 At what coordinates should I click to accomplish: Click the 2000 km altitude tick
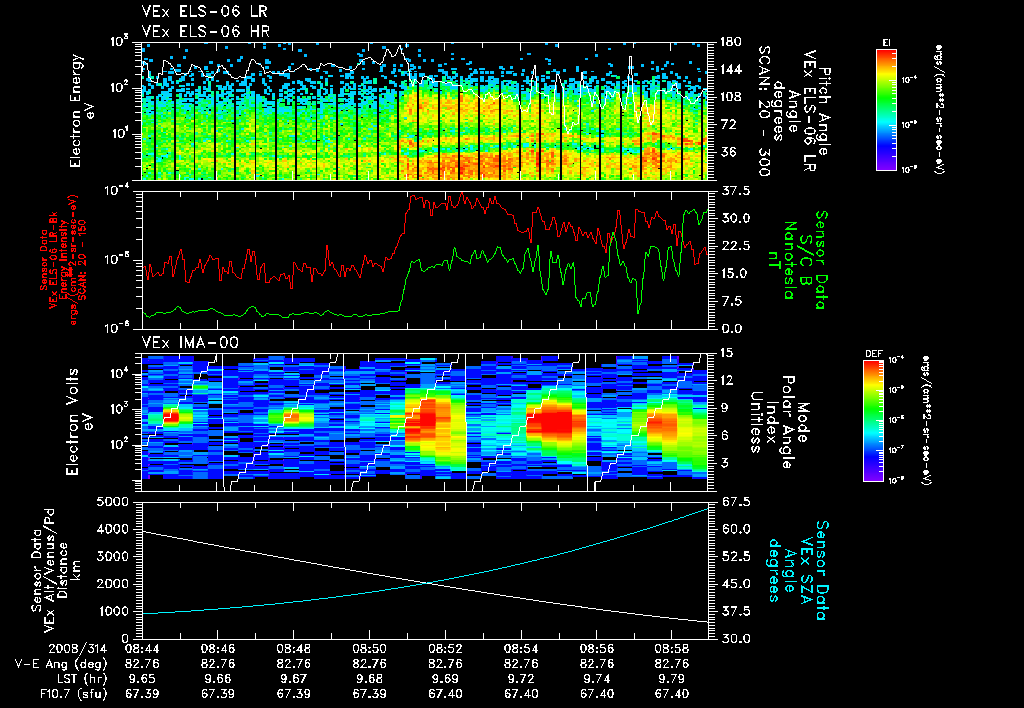click(114, 584)
